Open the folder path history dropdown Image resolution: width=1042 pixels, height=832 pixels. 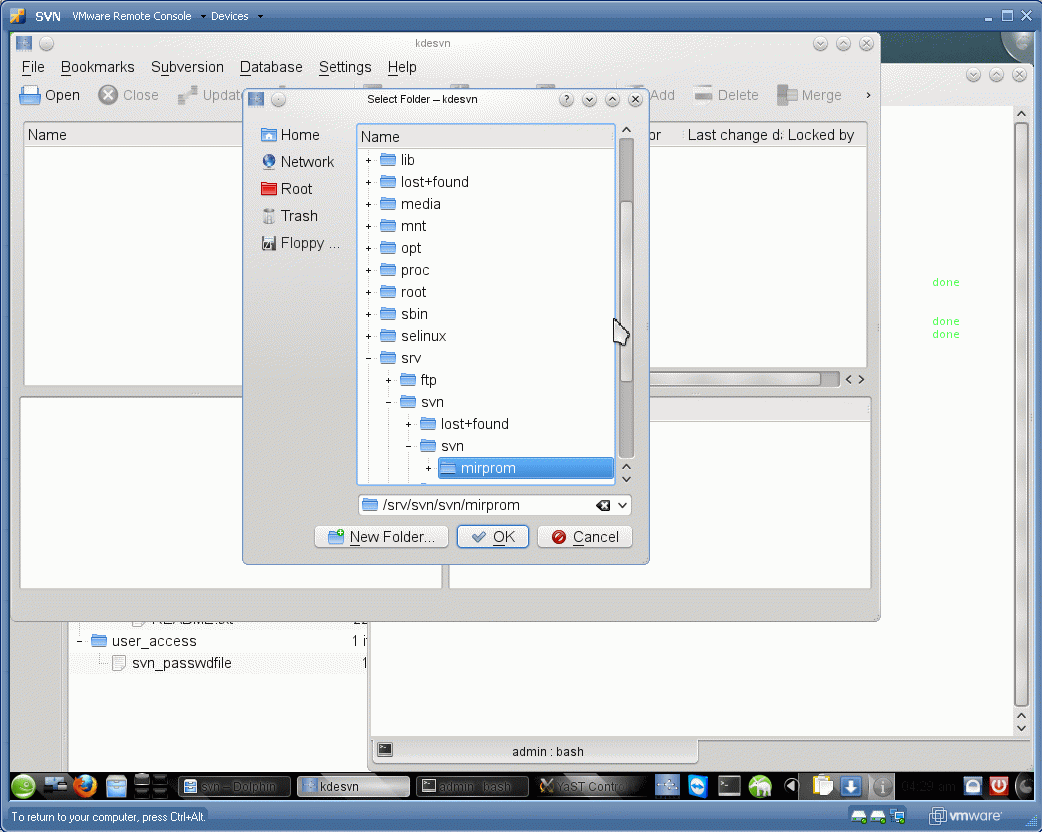[622, 505]
